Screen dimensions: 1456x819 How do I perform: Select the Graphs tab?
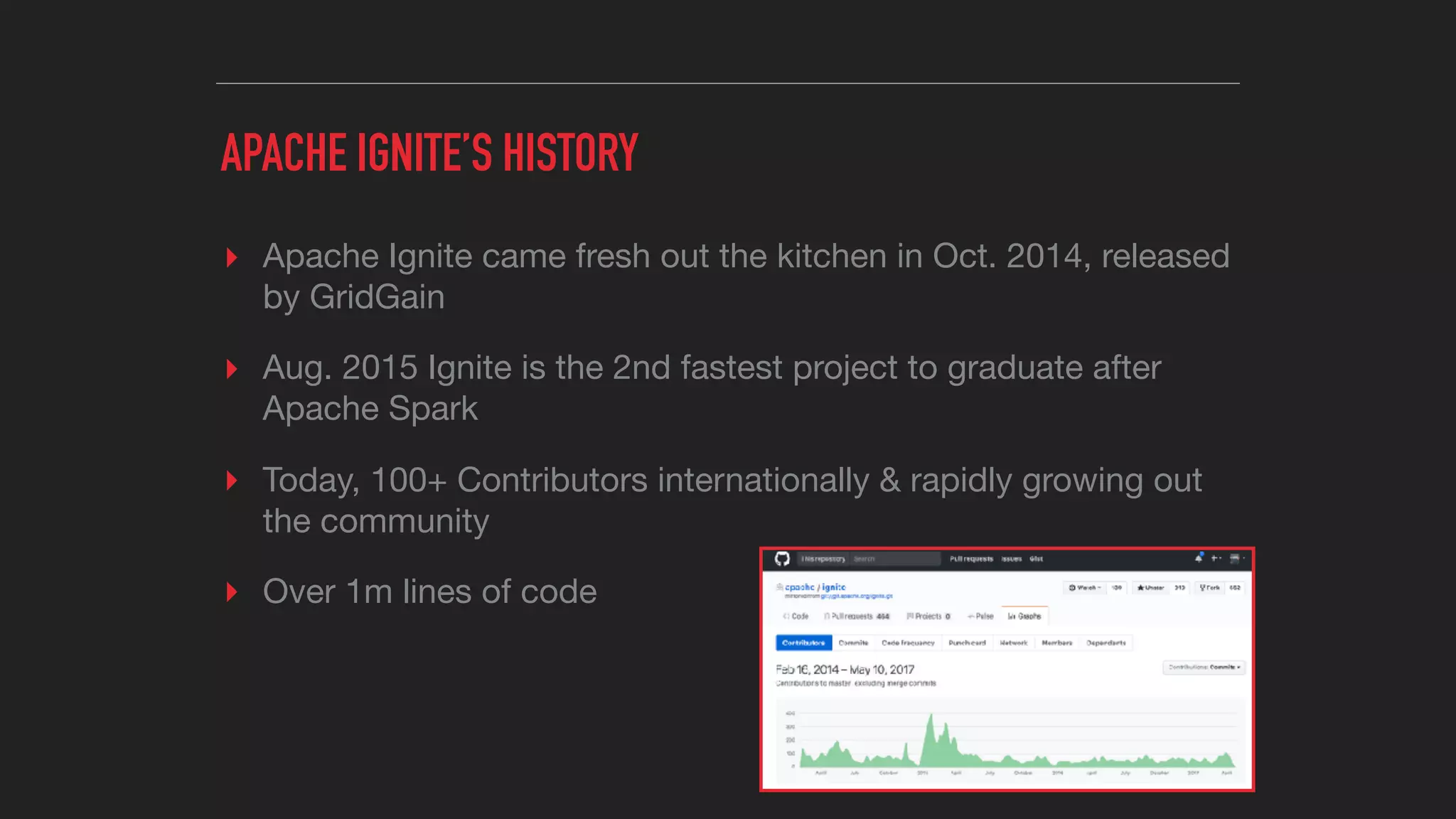point(1024,616)
